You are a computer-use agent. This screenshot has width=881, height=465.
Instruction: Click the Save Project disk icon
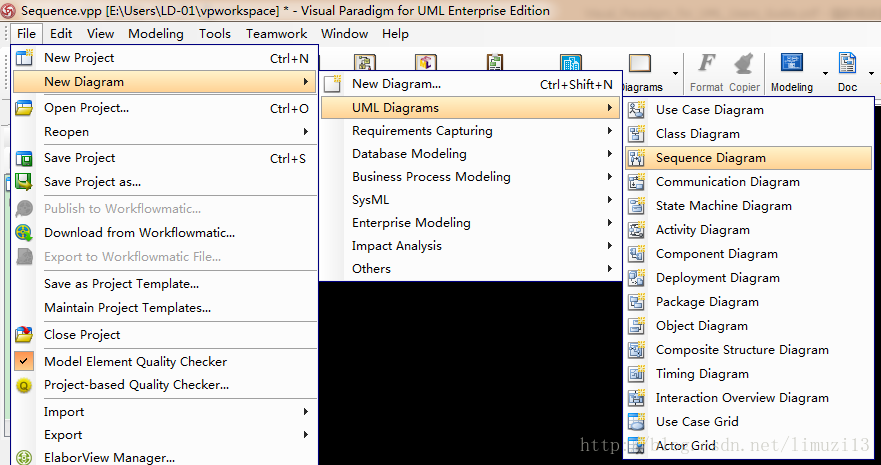[24, 158]
